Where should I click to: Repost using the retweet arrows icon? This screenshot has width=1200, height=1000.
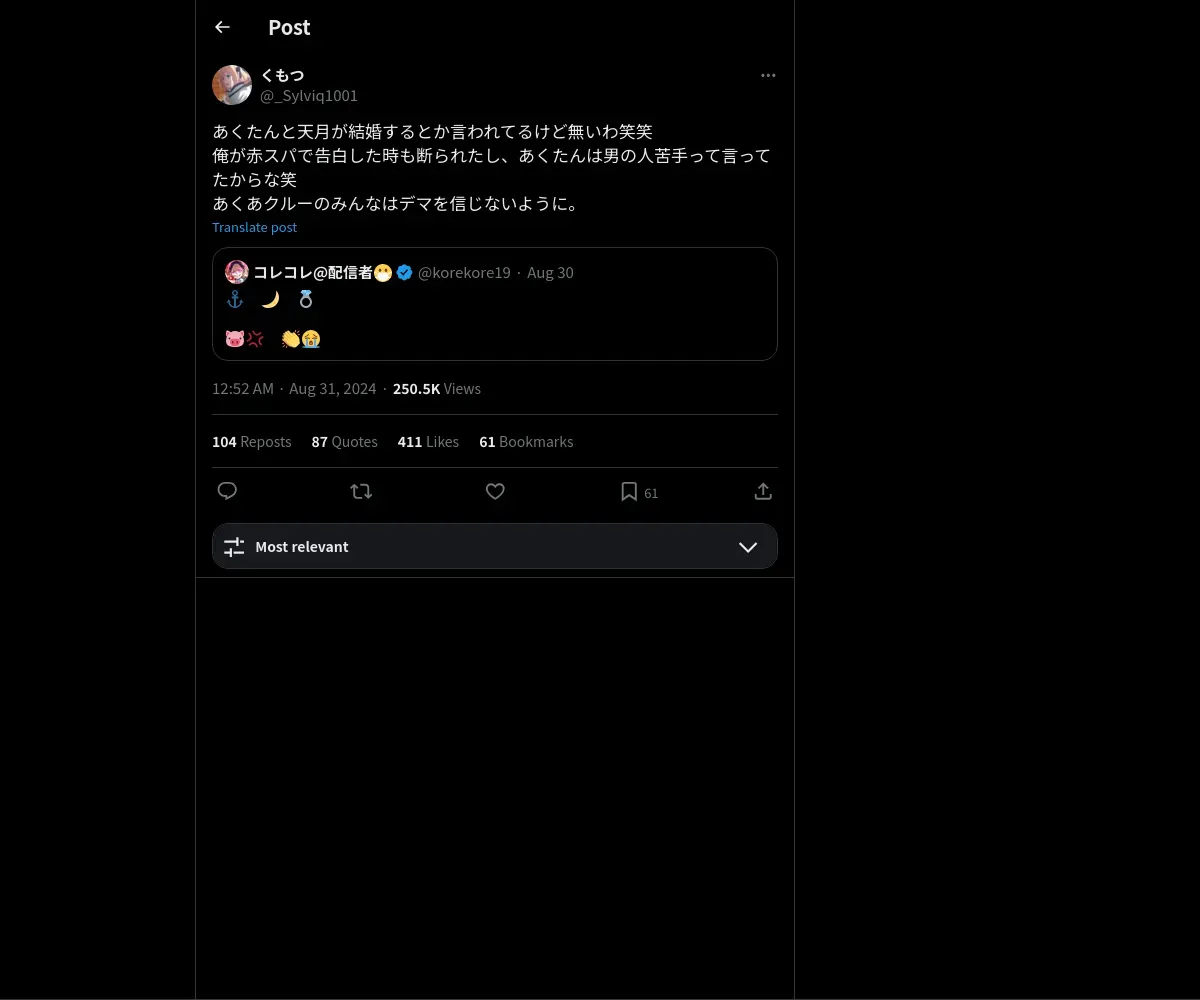[361, 491]
